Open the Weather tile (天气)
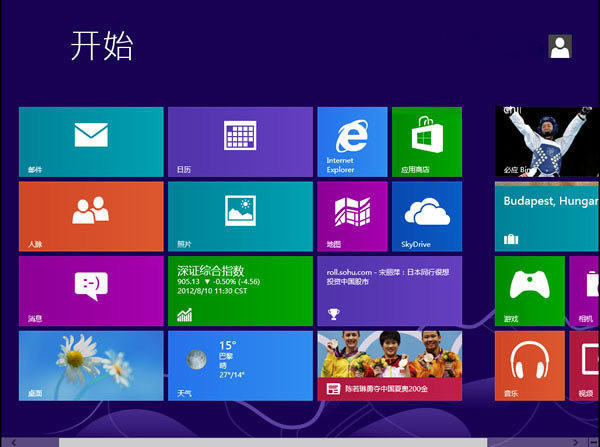Image resolution: width=600 pixels, height=447 pixels. point(240,366)
